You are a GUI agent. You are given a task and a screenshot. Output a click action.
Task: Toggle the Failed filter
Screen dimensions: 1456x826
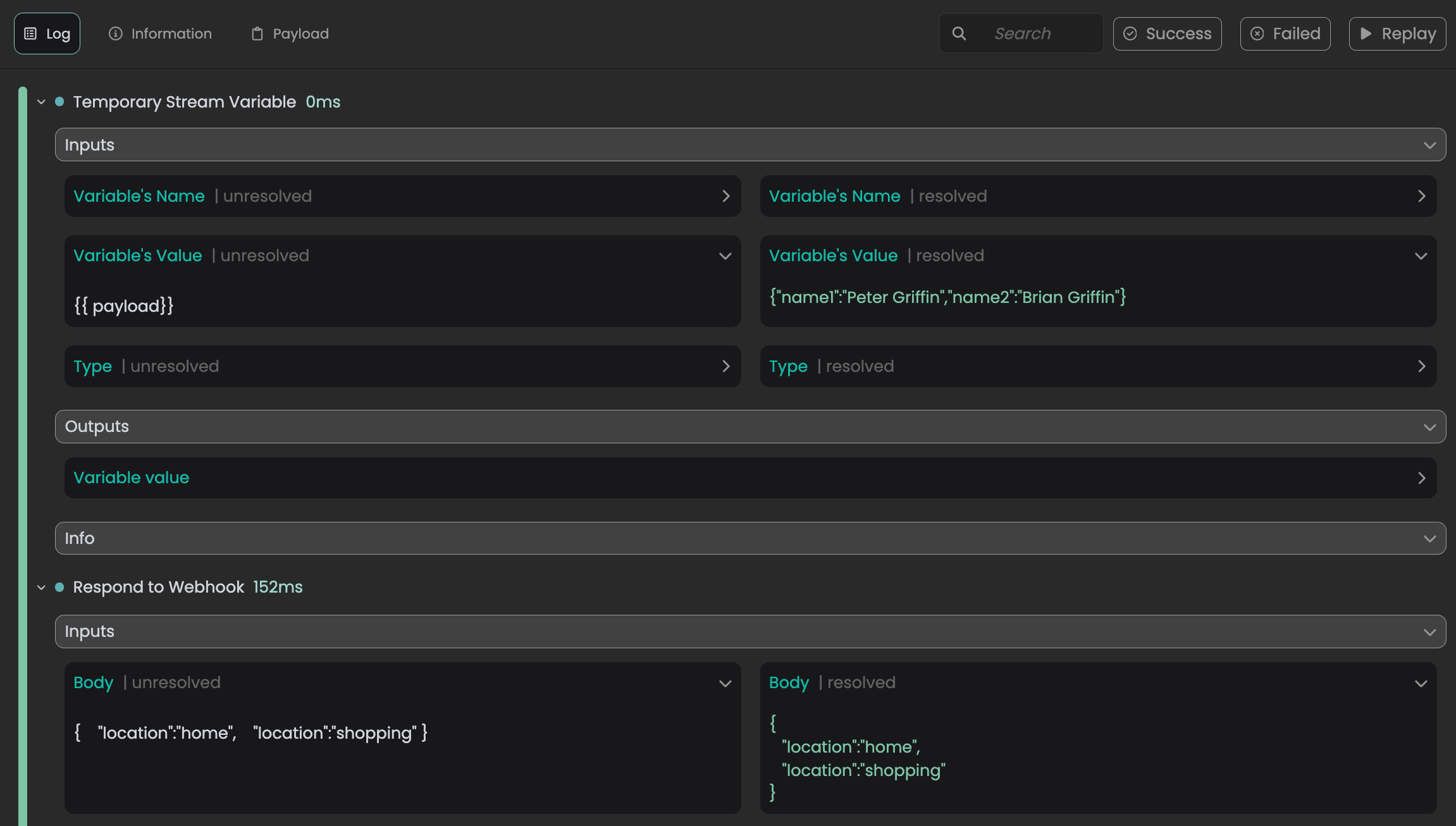(1285, 34)
